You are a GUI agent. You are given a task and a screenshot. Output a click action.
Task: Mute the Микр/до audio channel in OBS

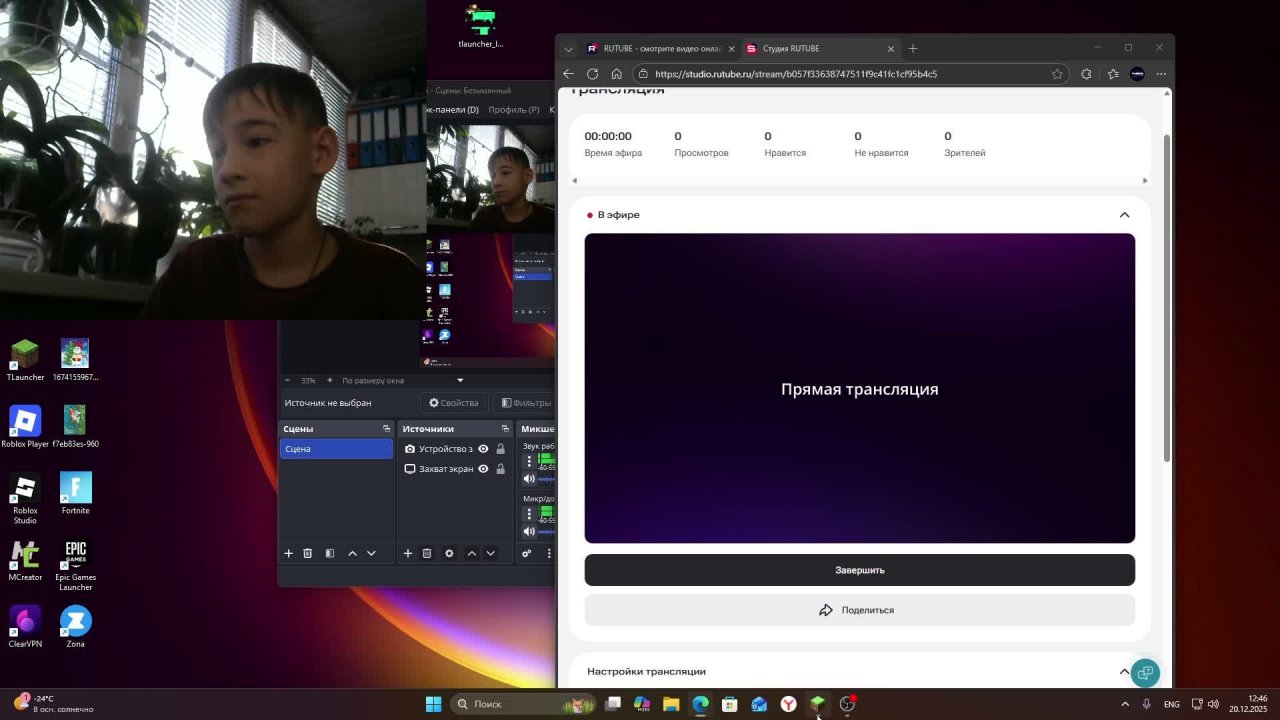point(529,531)
